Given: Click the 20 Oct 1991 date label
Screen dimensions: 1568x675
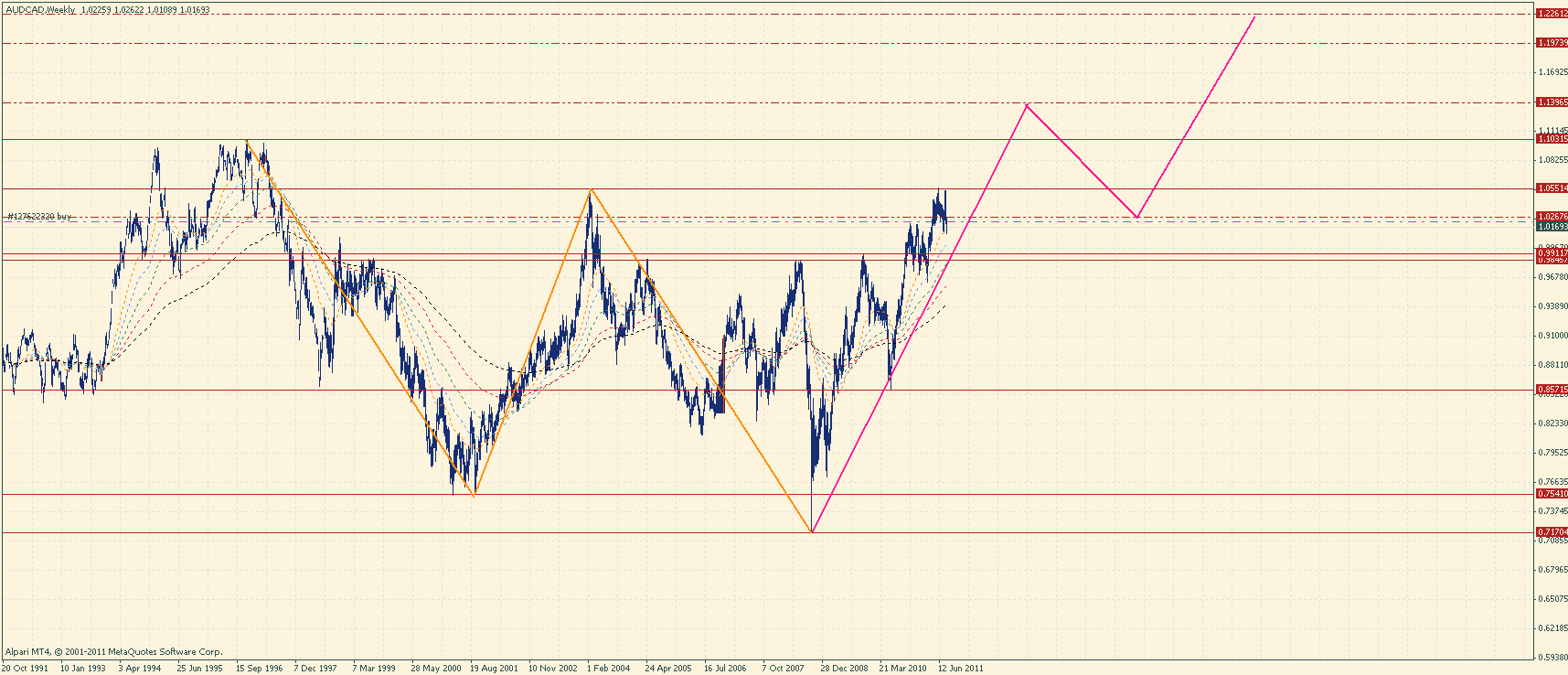Looking at the screenshot, I should [25, 668].
